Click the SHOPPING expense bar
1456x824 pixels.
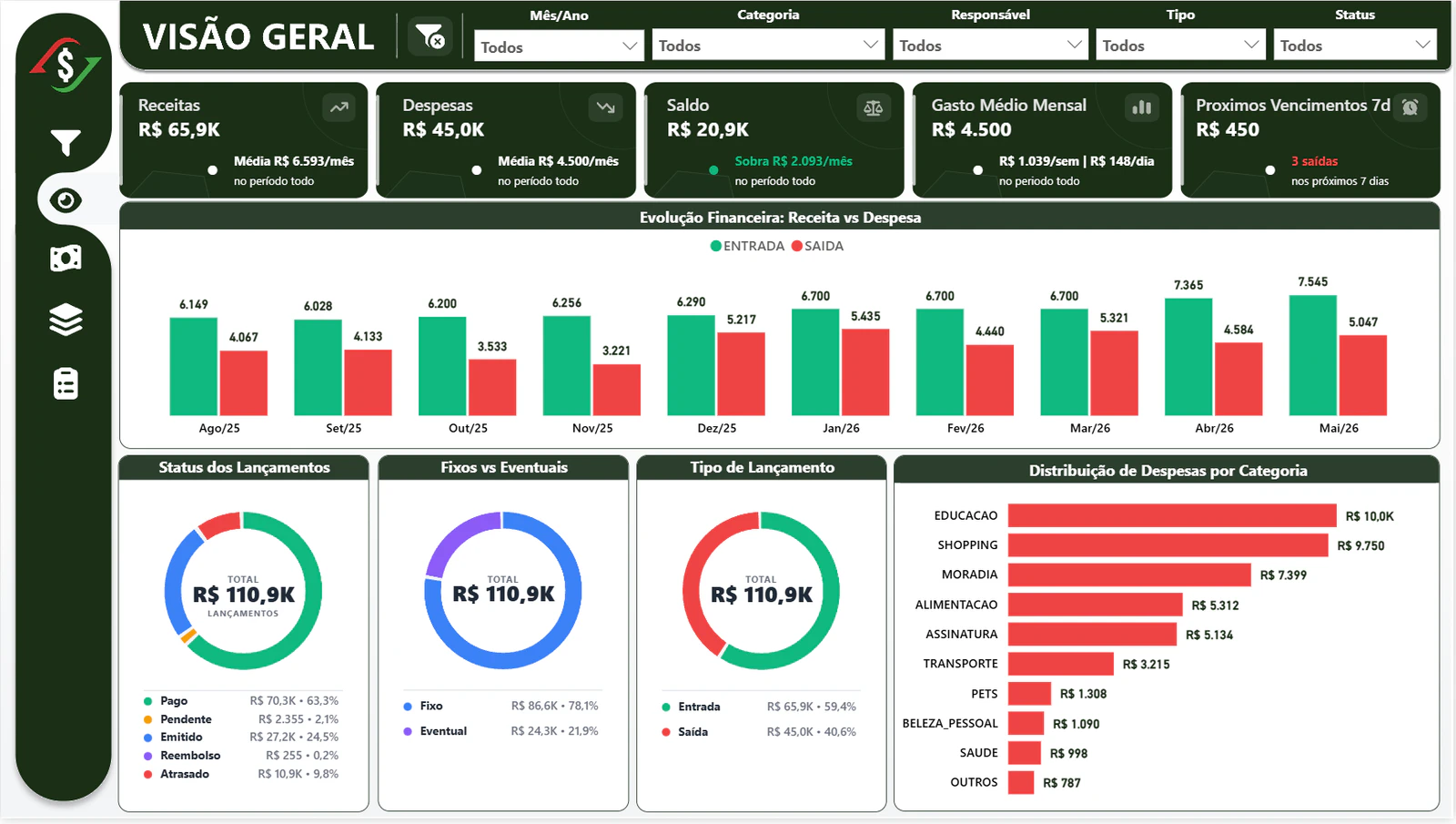click(1168, 545)
